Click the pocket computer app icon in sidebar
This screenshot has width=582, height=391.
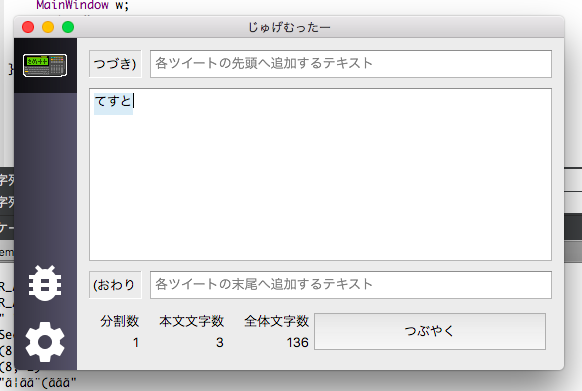[45, 65]
